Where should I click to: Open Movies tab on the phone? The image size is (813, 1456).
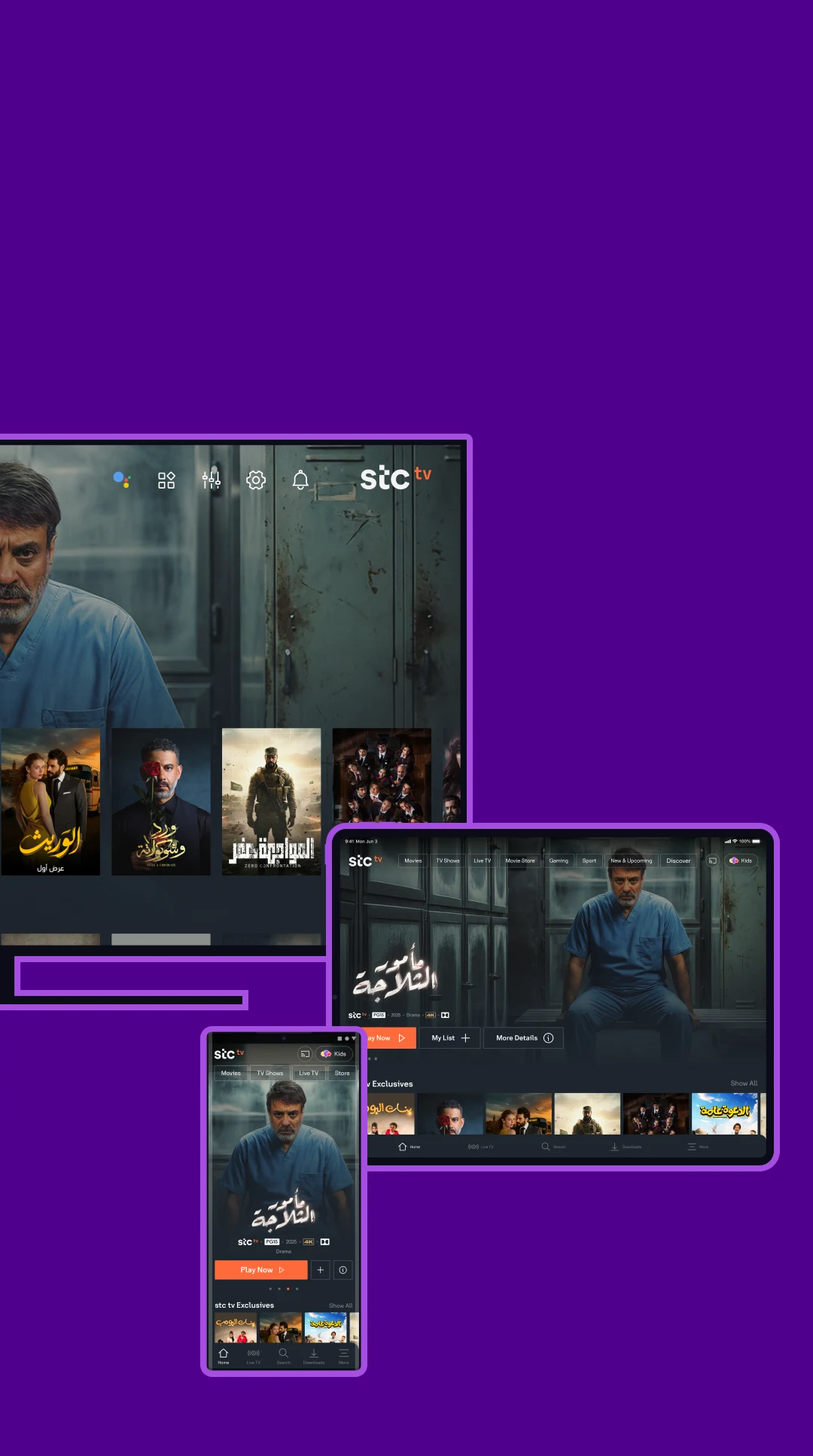tap(231, 1074)
